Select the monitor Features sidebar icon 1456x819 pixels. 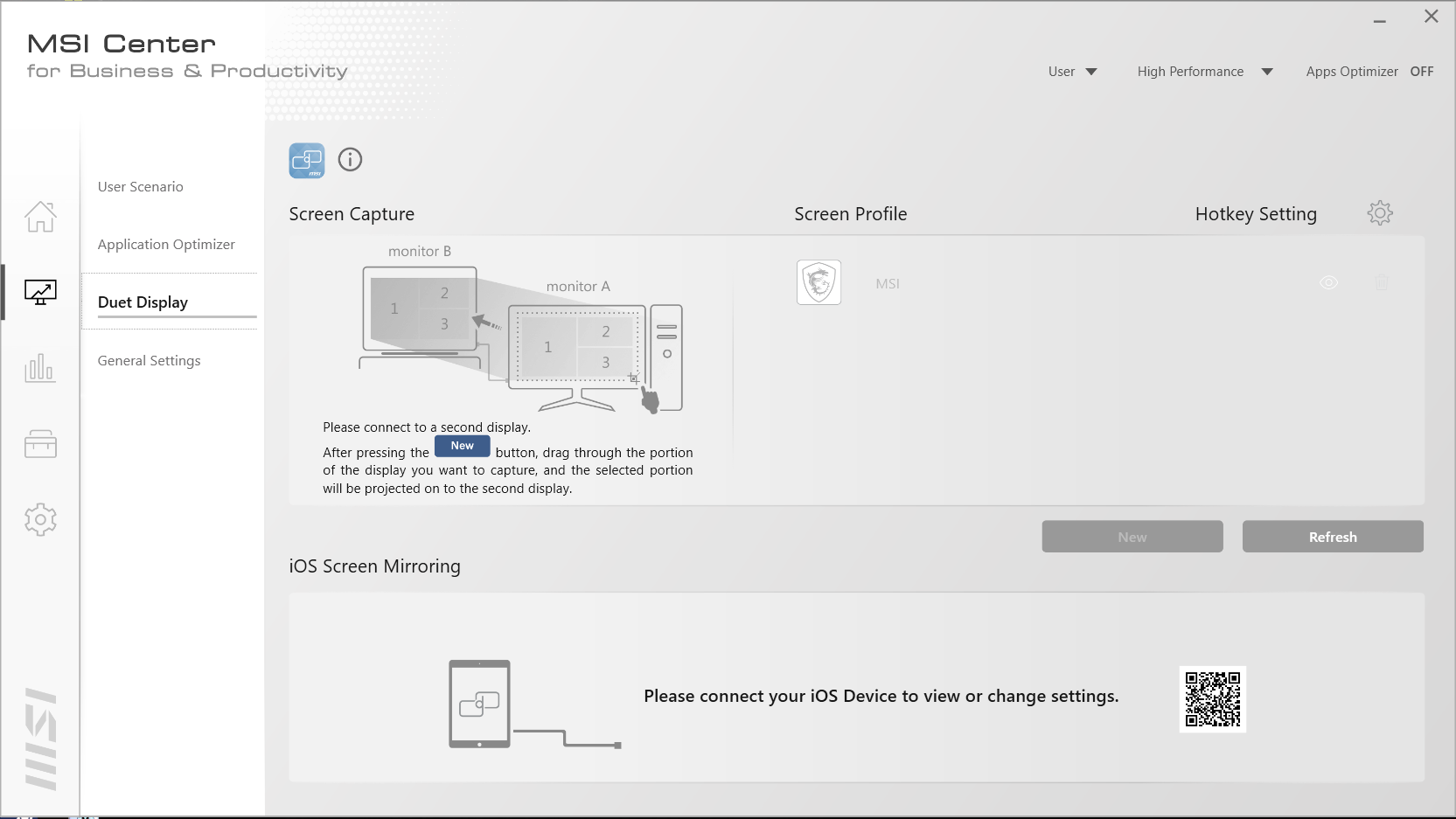pos(40,292)
